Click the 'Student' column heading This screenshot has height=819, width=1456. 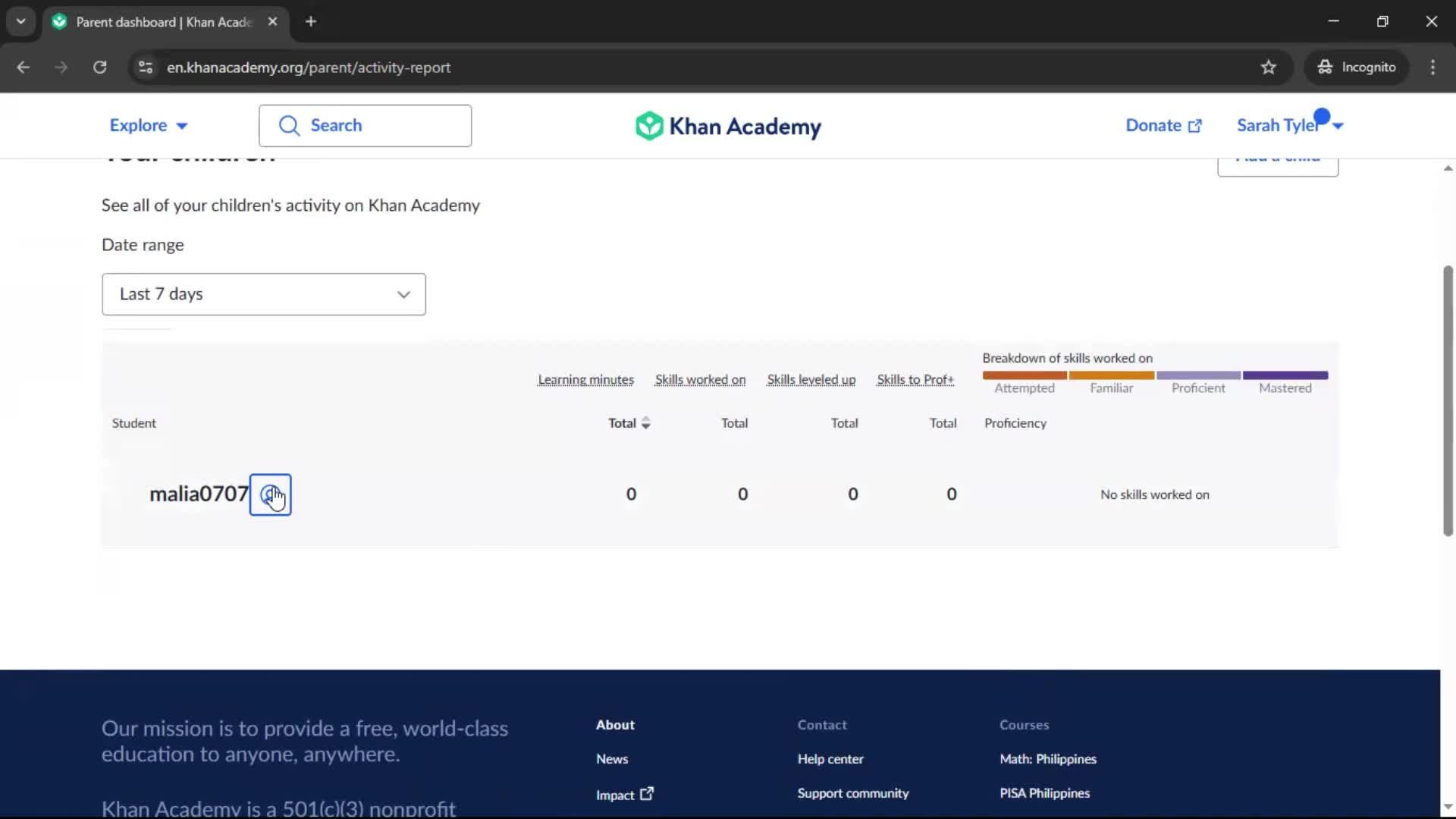133,423
